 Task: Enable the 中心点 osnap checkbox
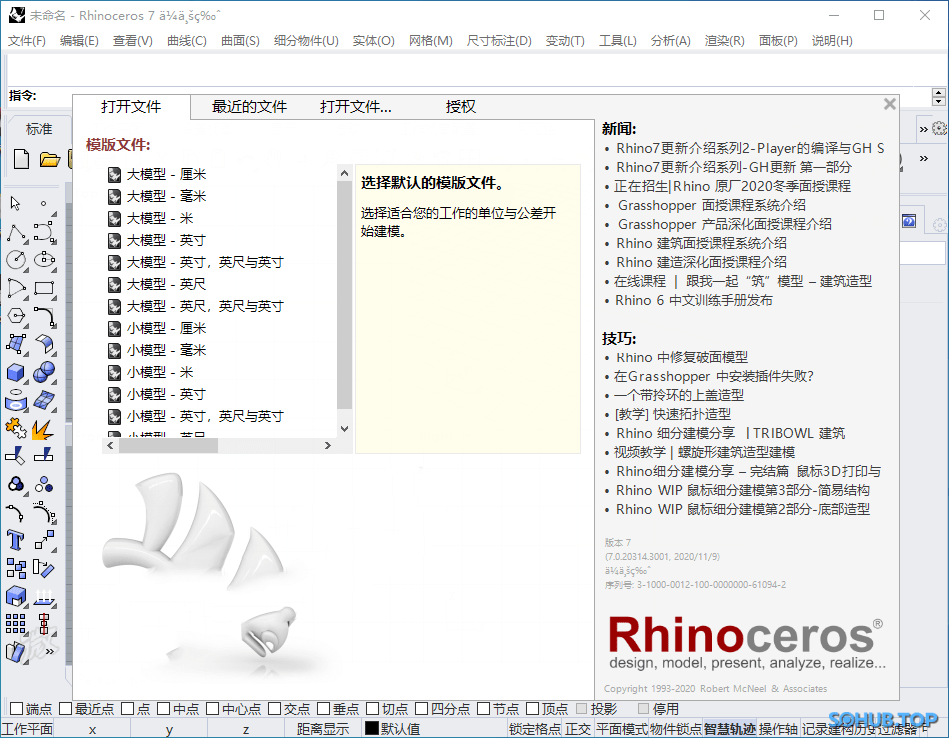tap(212, 708)
